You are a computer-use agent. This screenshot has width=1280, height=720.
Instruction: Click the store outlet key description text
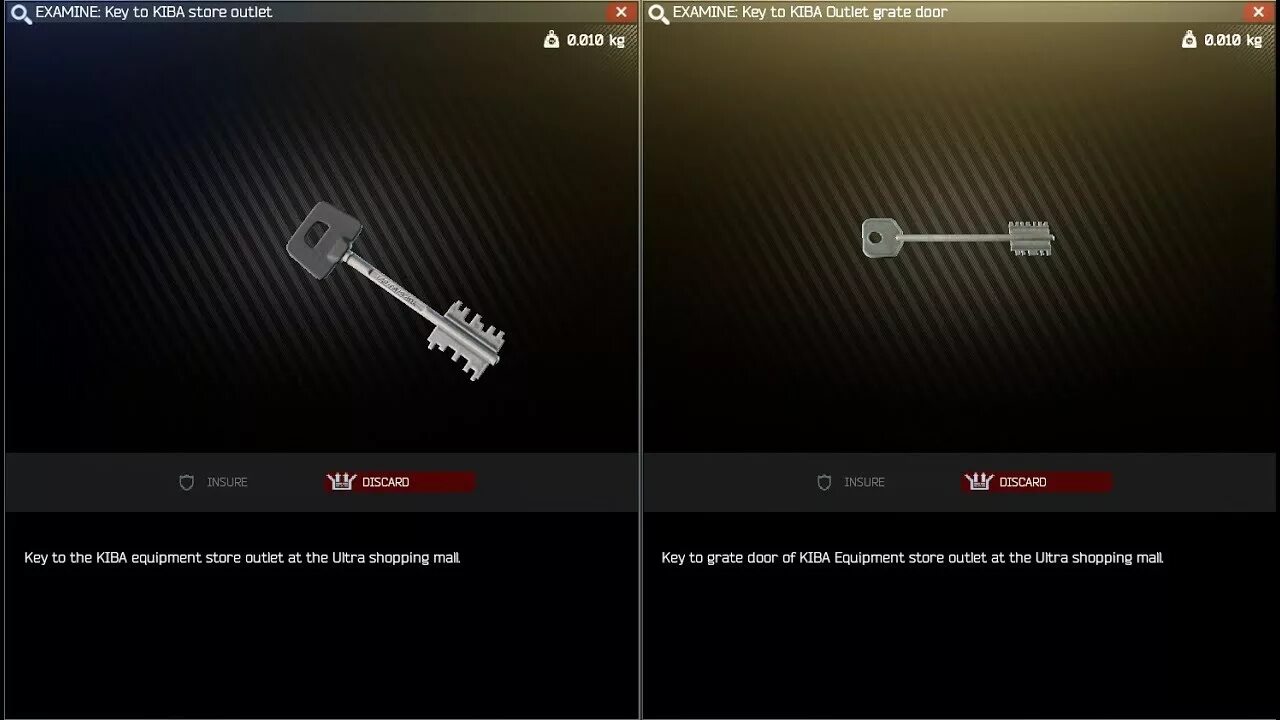[242, 558]
